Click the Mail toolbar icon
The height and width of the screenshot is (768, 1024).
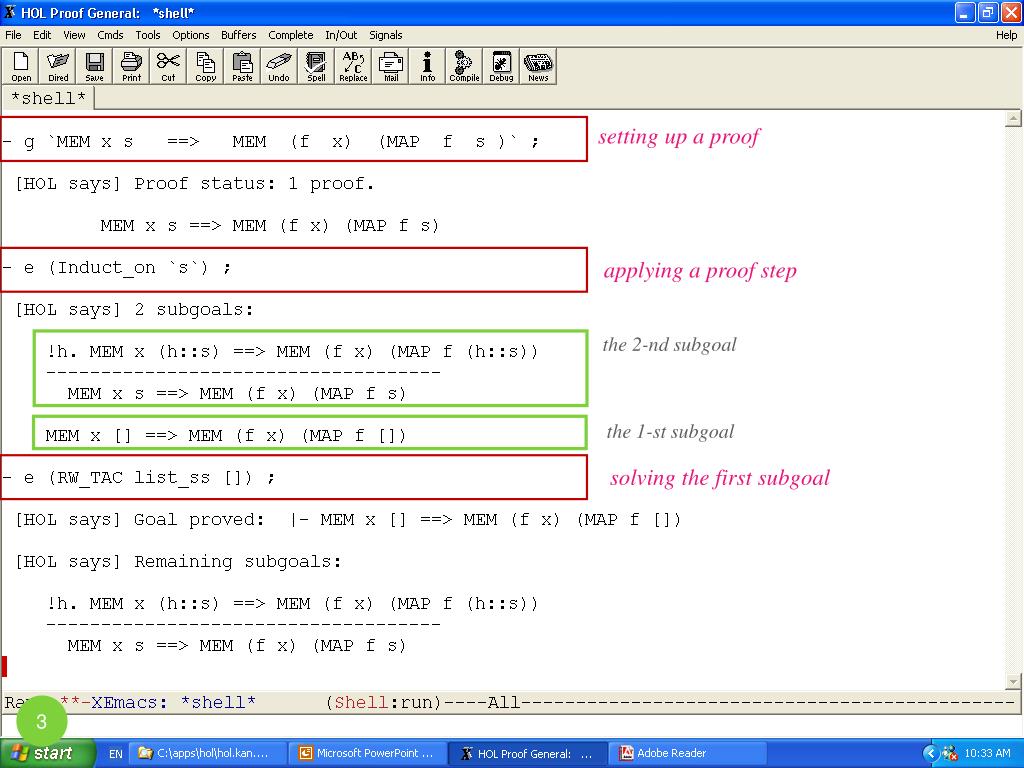pos(391,66)
